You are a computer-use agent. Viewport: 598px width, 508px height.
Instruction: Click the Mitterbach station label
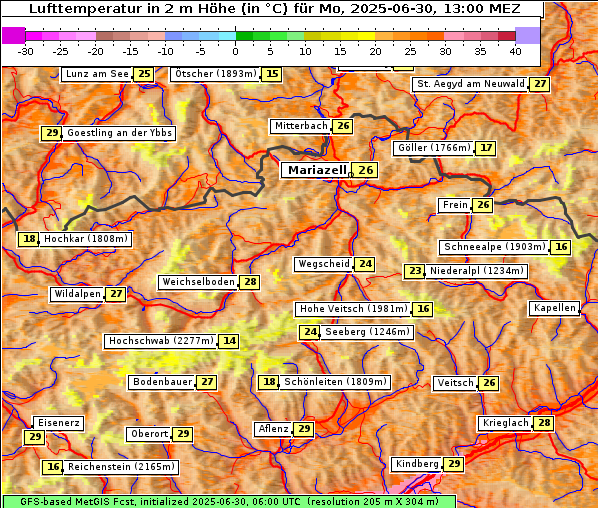[301, 126]
